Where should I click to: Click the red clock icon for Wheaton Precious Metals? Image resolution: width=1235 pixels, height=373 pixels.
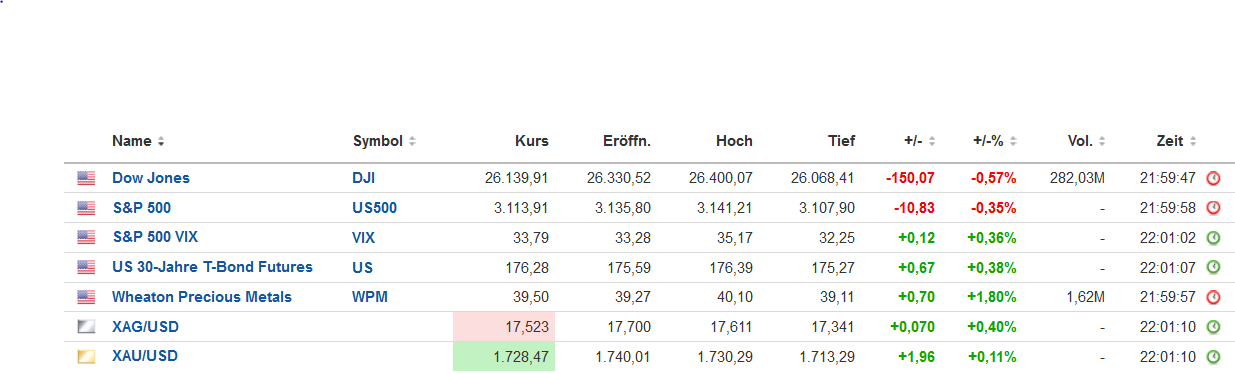pos(1213,297)
